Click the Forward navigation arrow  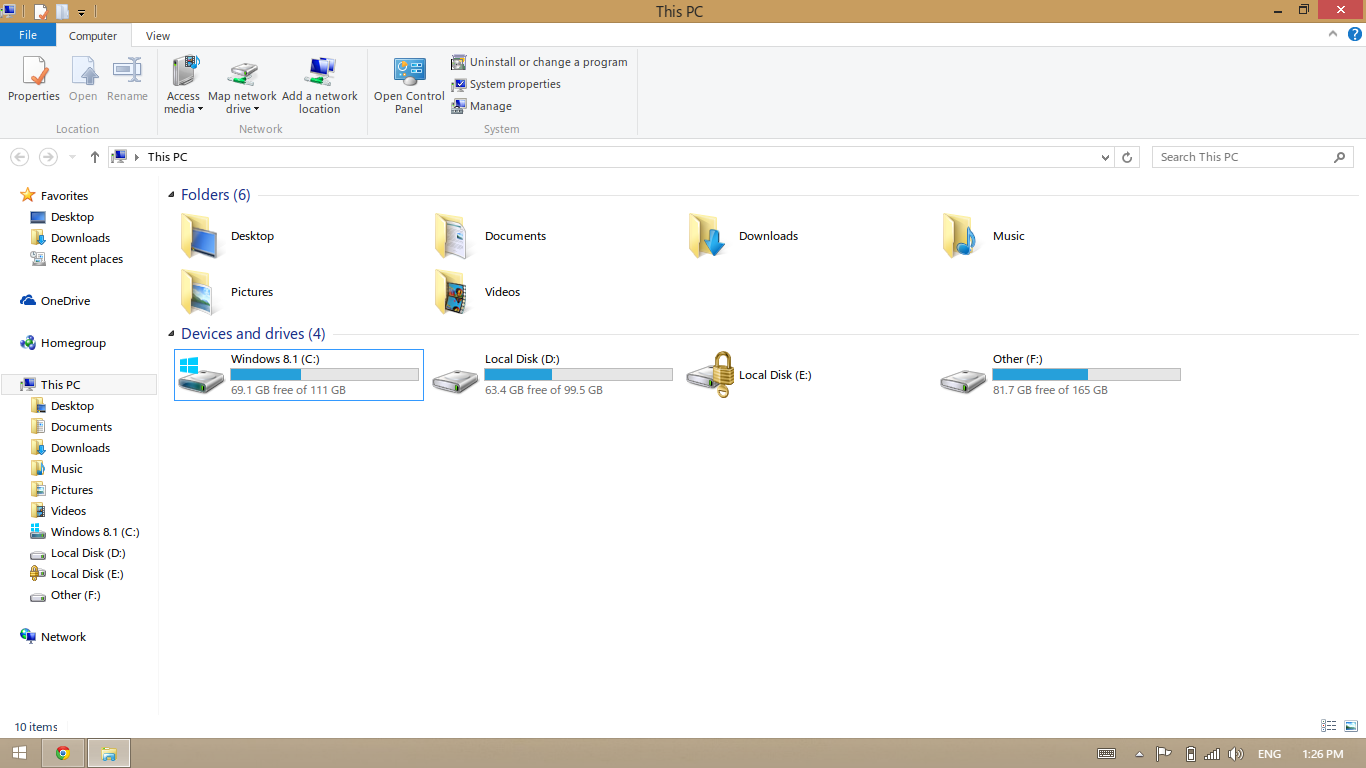pos(48,157)
